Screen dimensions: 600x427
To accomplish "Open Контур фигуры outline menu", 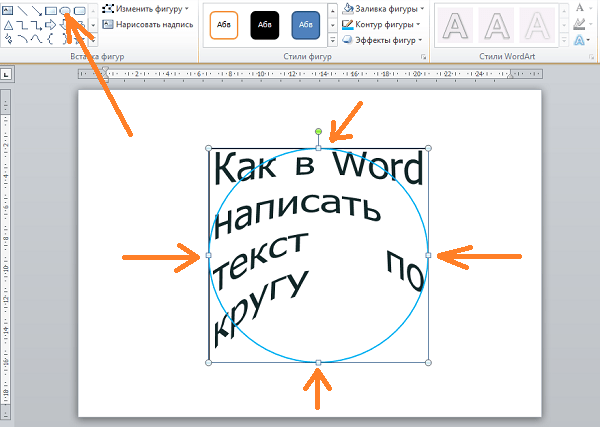I will (x=381, y=24).
